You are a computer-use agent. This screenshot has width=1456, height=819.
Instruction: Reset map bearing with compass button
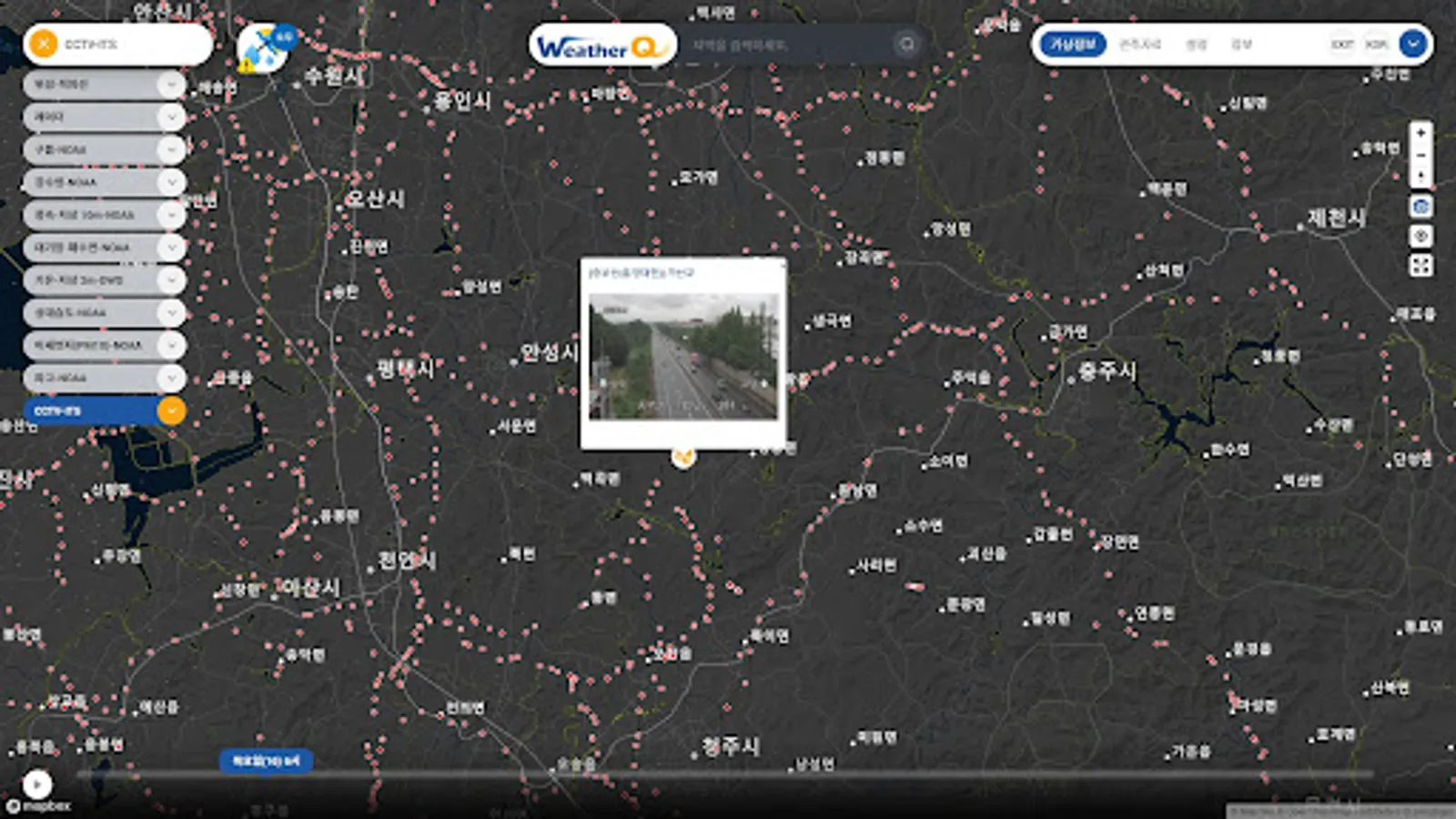(1421, 176)
